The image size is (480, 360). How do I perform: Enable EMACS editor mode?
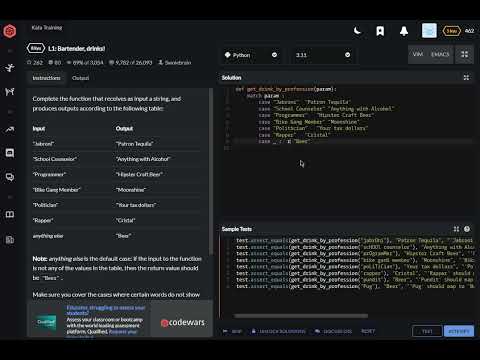tap(440, 54)
